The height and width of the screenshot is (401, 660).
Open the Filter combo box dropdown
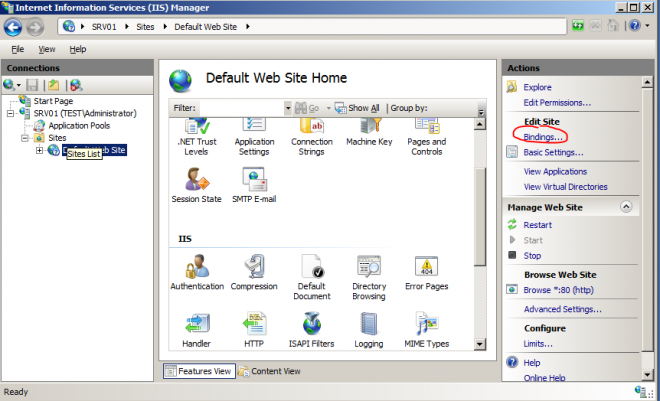pos(288,108)
